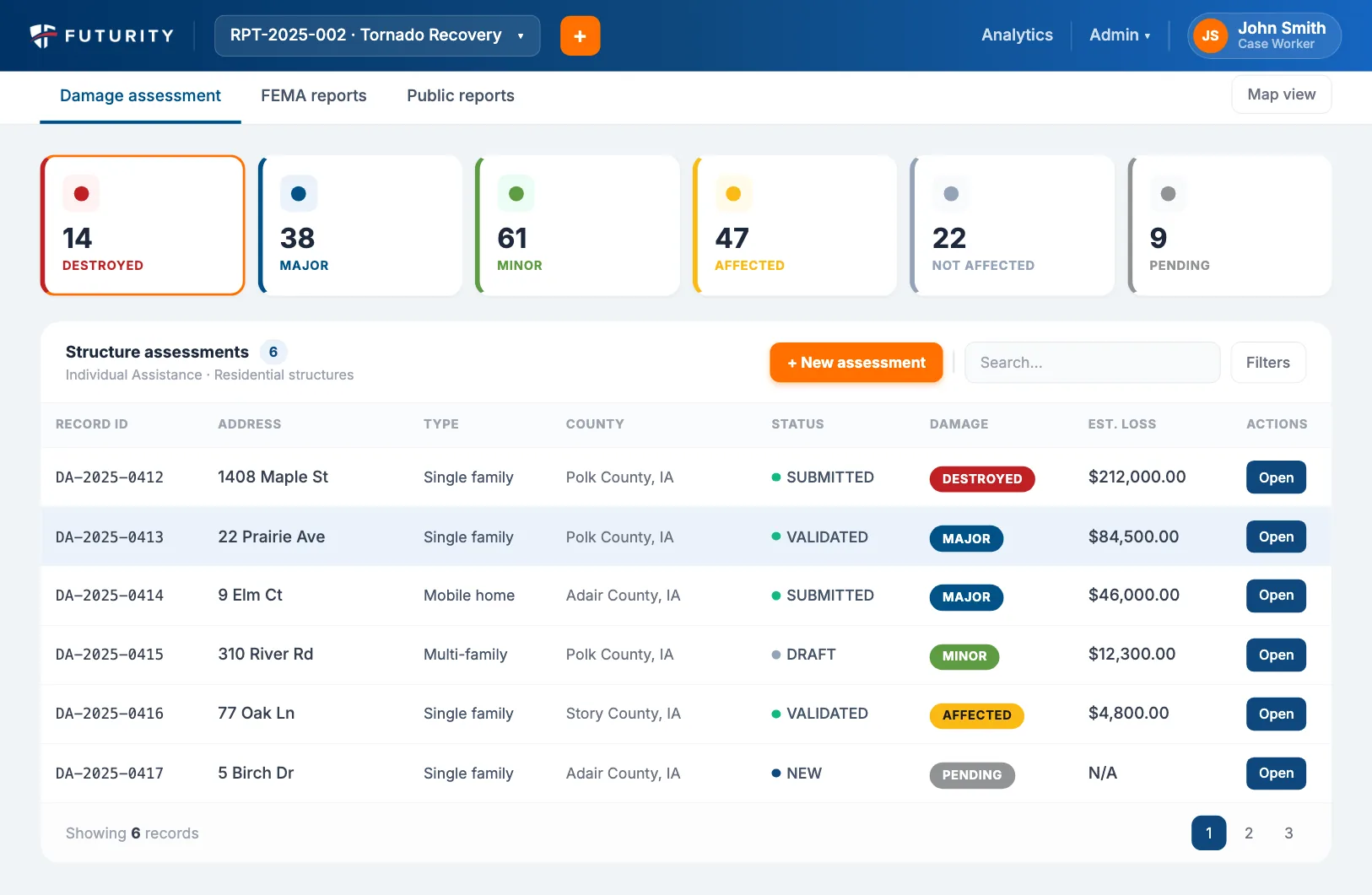1372x895 pixels.
Task: Click the Map view button
Action: click(1281, 94)
